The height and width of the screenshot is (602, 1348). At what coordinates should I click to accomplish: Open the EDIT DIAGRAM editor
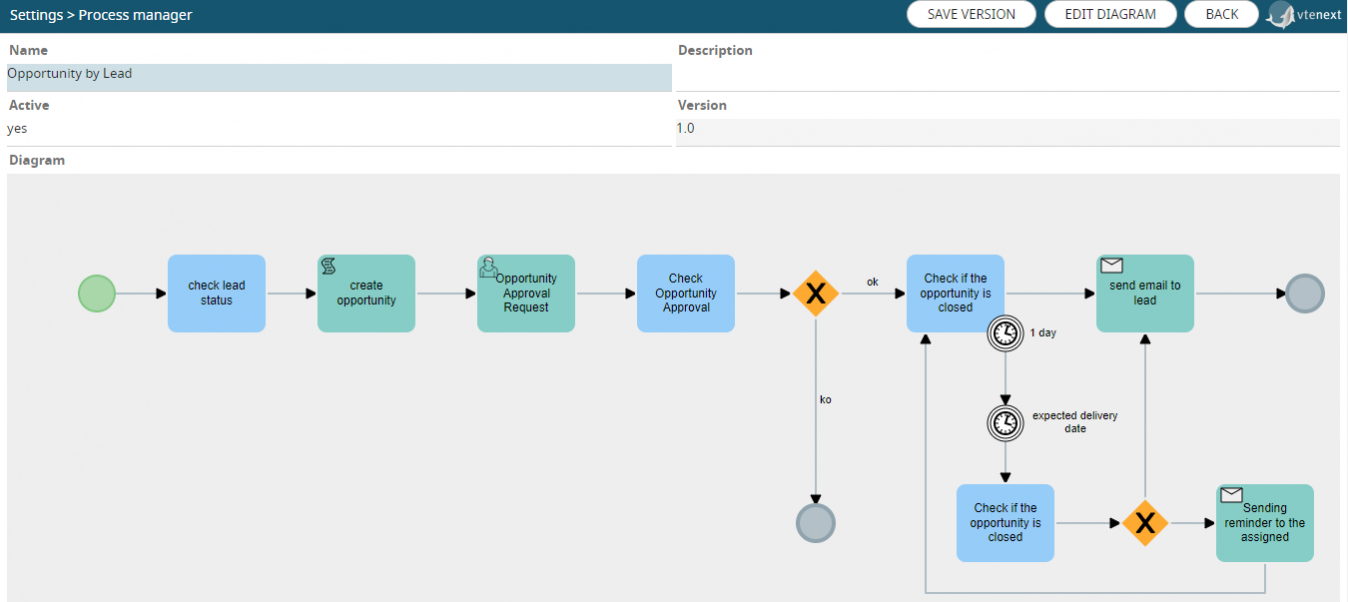pyautogui.click(x=1110, y=14)
